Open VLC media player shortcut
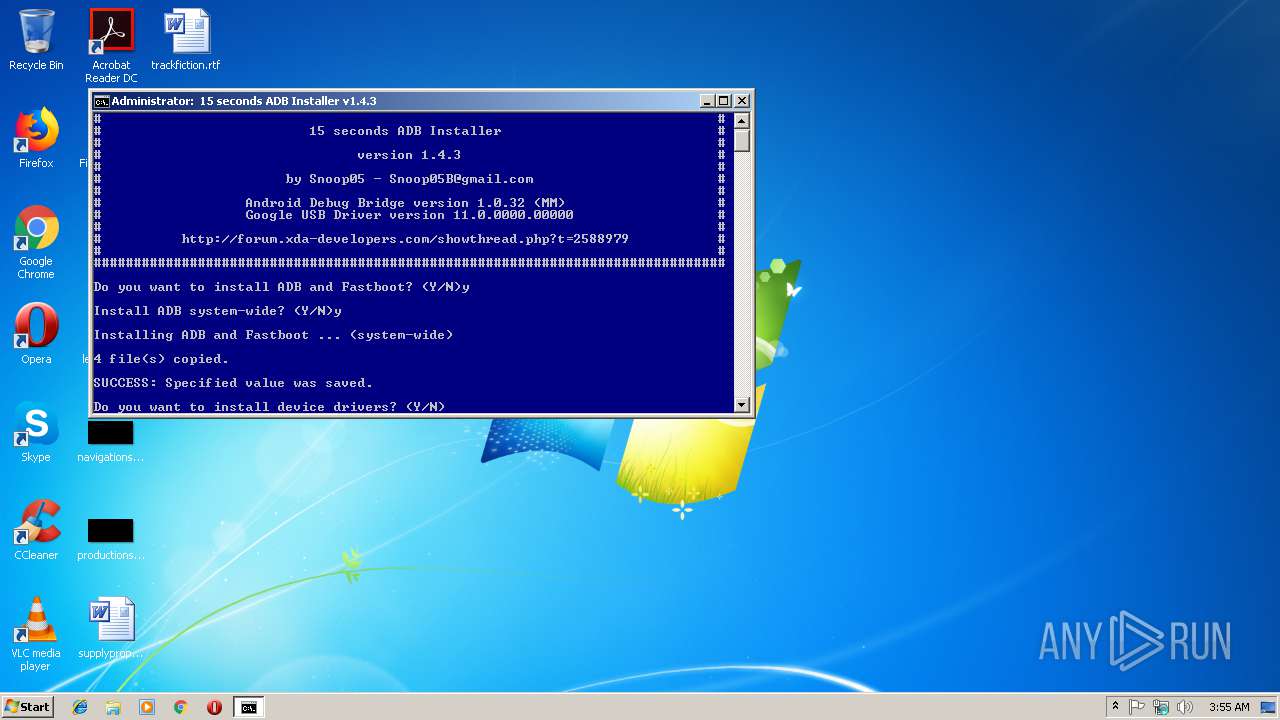 tap(36, 635)
